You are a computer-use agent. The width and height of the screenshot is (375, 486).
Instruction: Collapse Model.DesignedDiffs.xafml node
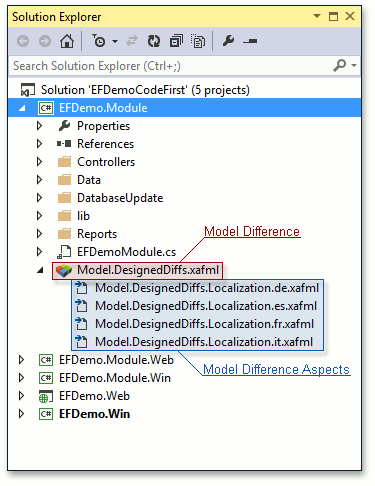[x=40, y=270]
